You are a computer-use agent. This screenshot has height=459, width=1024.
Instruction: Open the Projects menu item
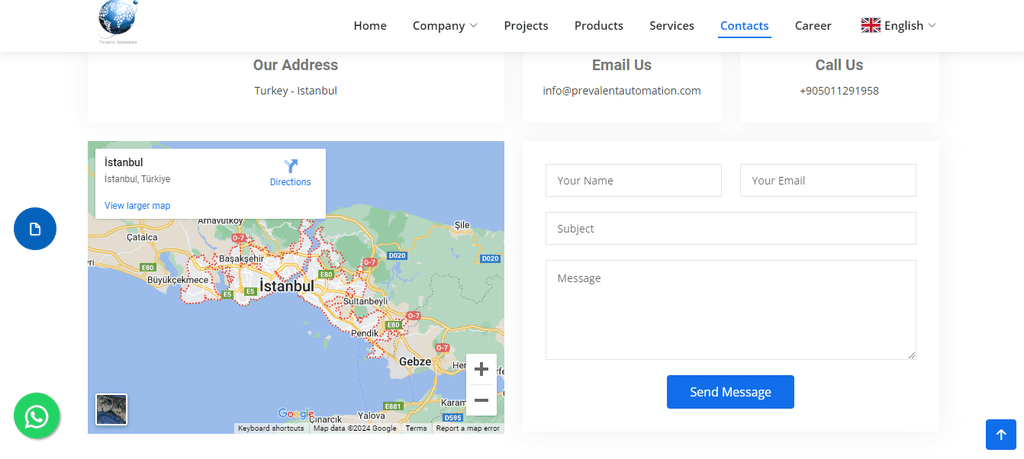click(x=526, y=26)
